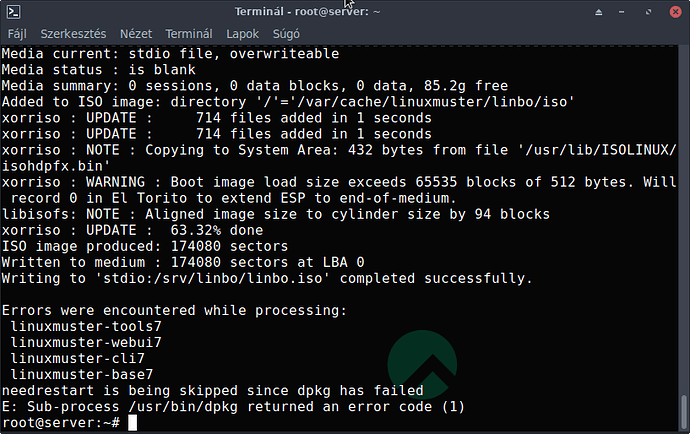This screenshot has height=434, width=690.
Task: Click the 'ISO image produced: 174080 sectors' line
Action: point(145,246)
